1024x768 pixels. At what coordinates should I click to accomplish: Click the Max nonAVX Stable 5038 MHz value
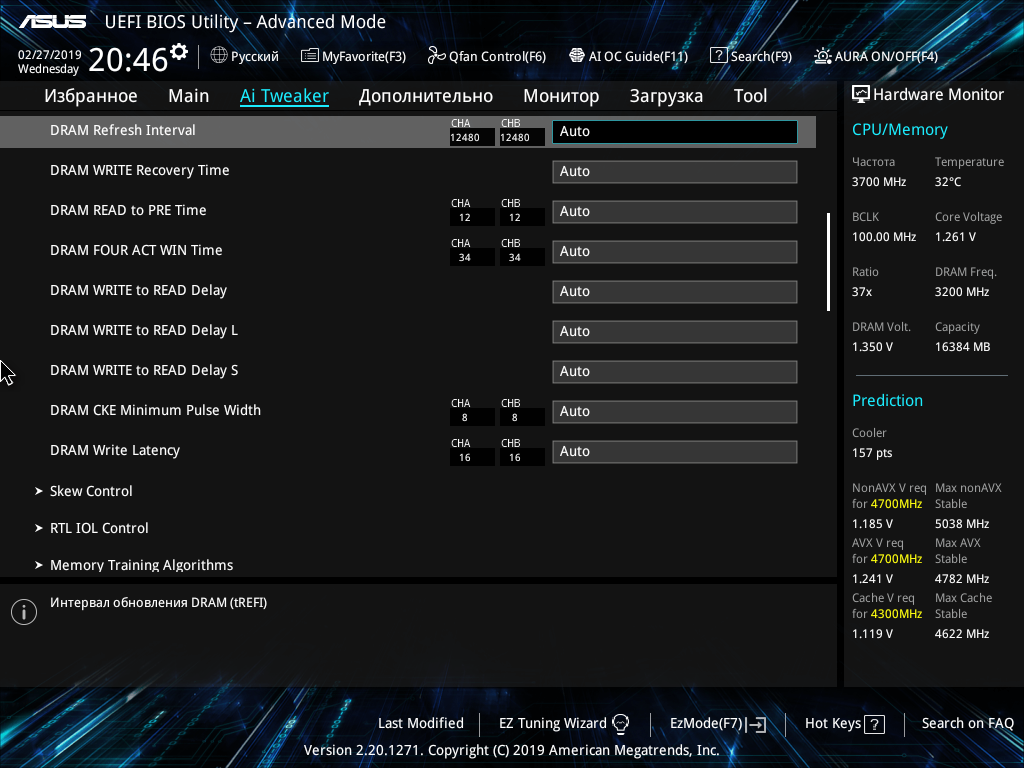962,524
